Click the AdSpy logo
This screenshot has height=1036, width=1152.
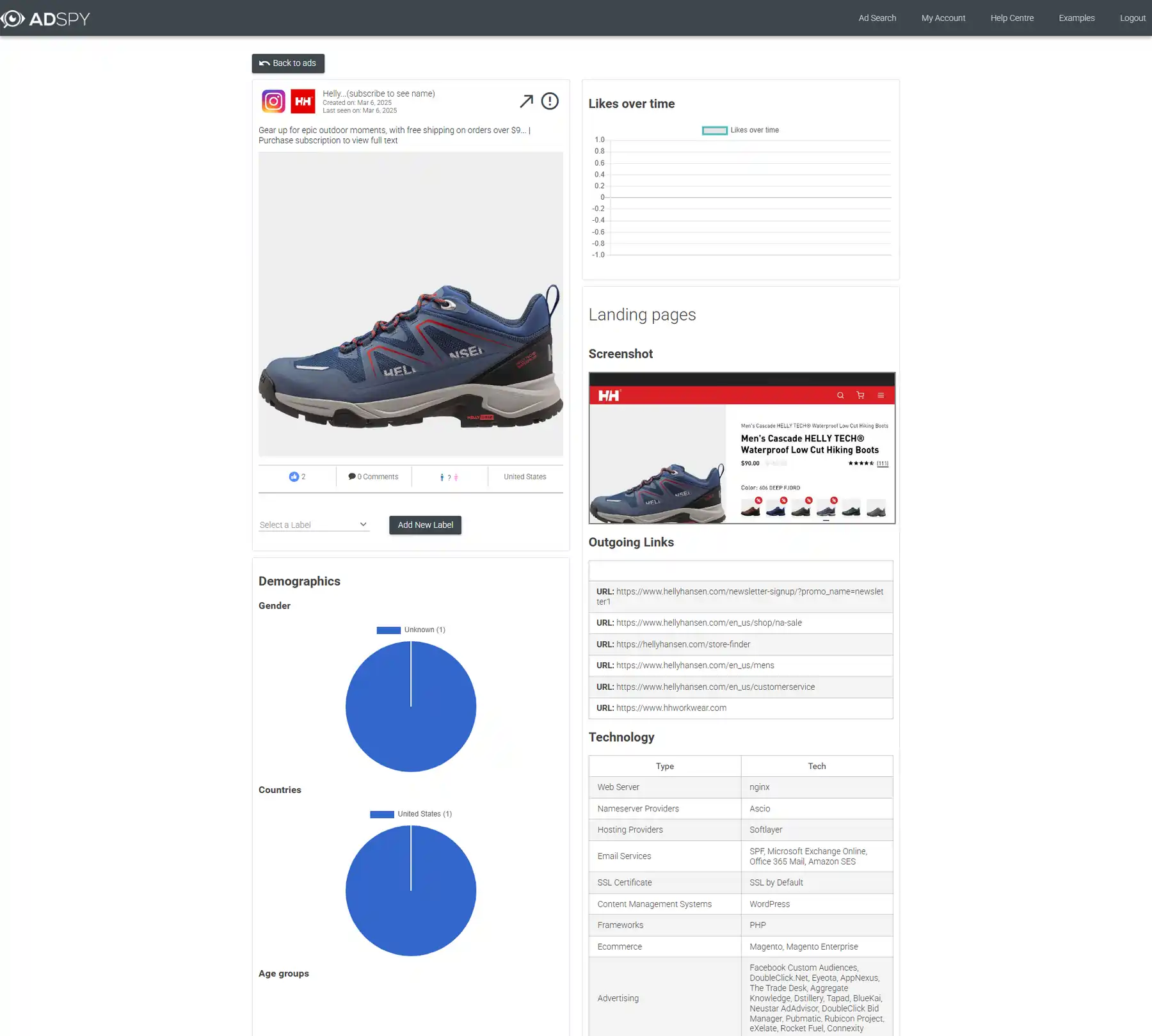pos(45,19)
